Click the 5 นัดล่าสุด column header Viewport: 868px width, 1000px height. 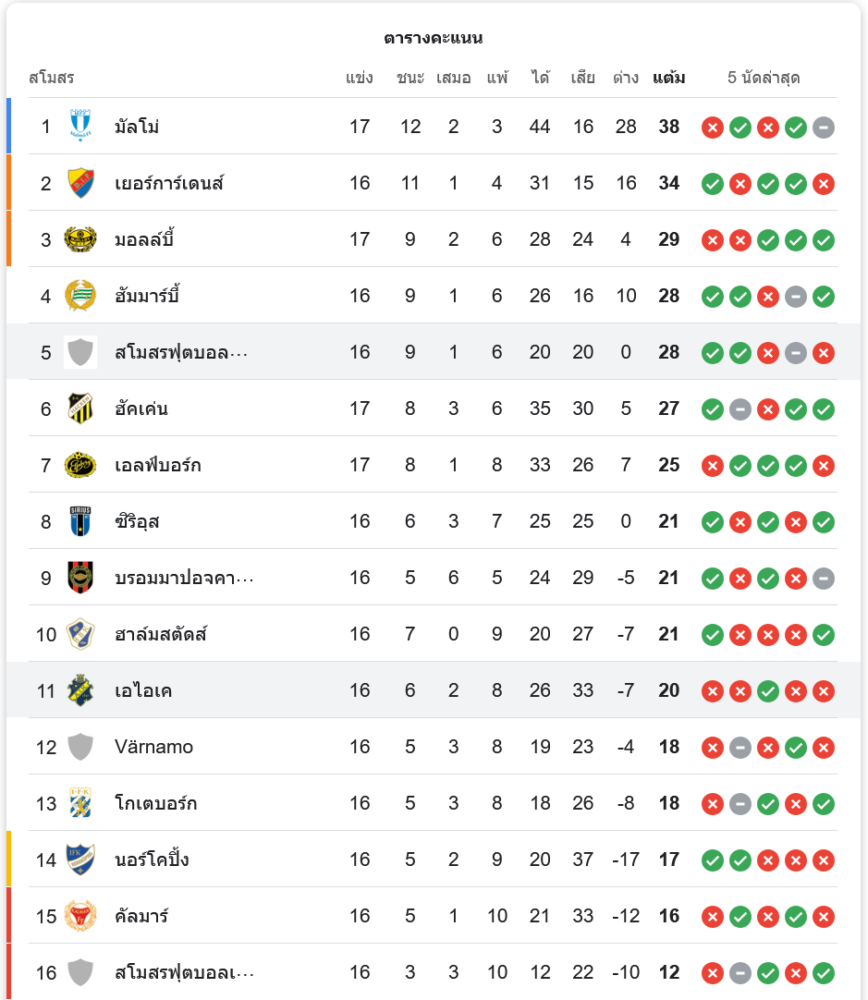[x=763, y=78]
